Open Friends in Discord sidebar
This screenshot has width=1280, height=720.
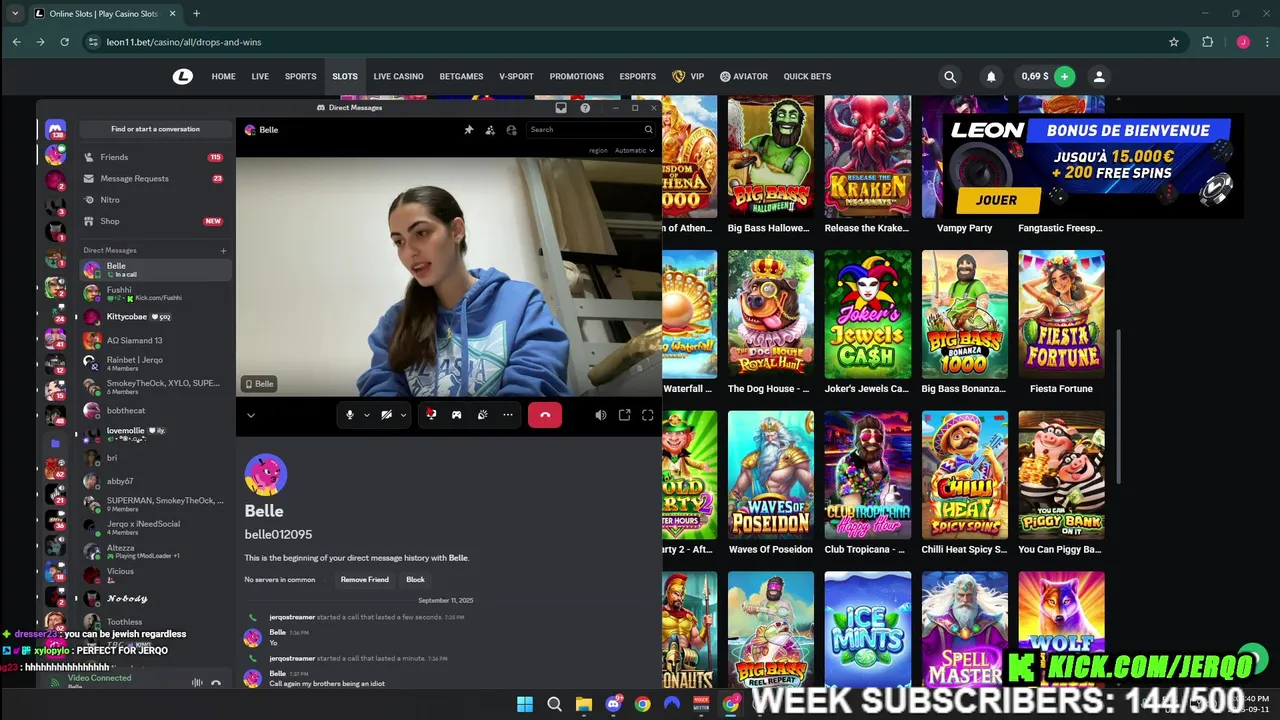click(155, 157)
